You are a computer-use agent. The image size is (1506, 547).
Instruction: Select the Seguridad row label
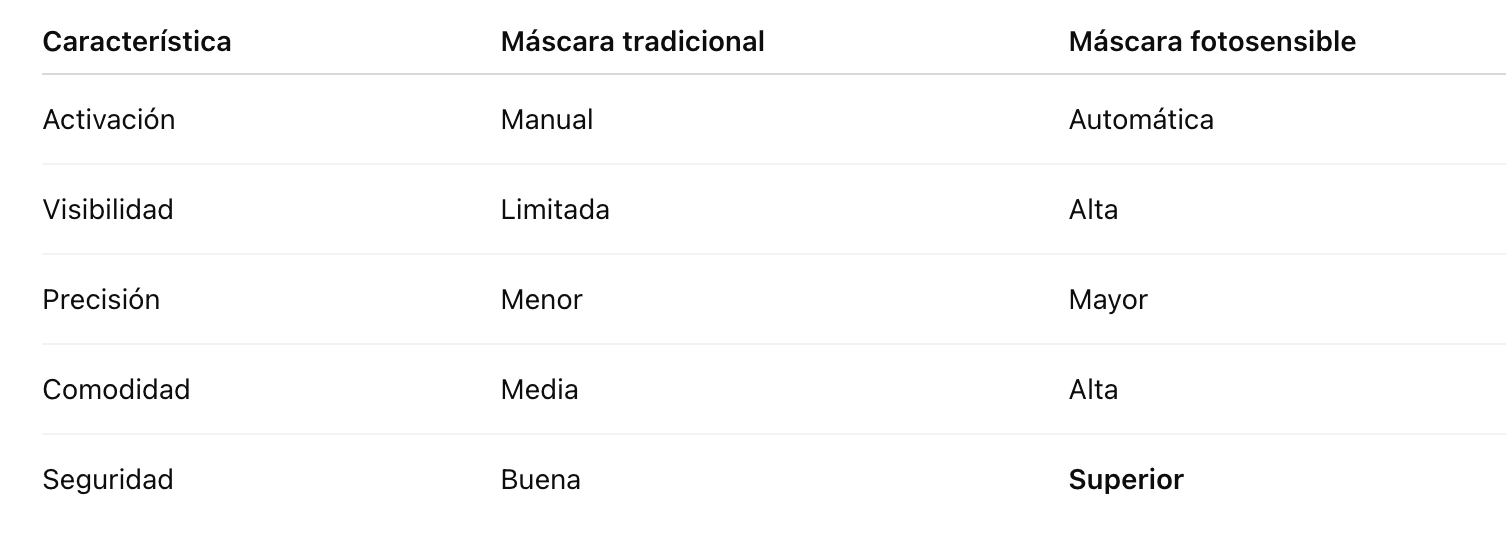[x=108, y=480]
